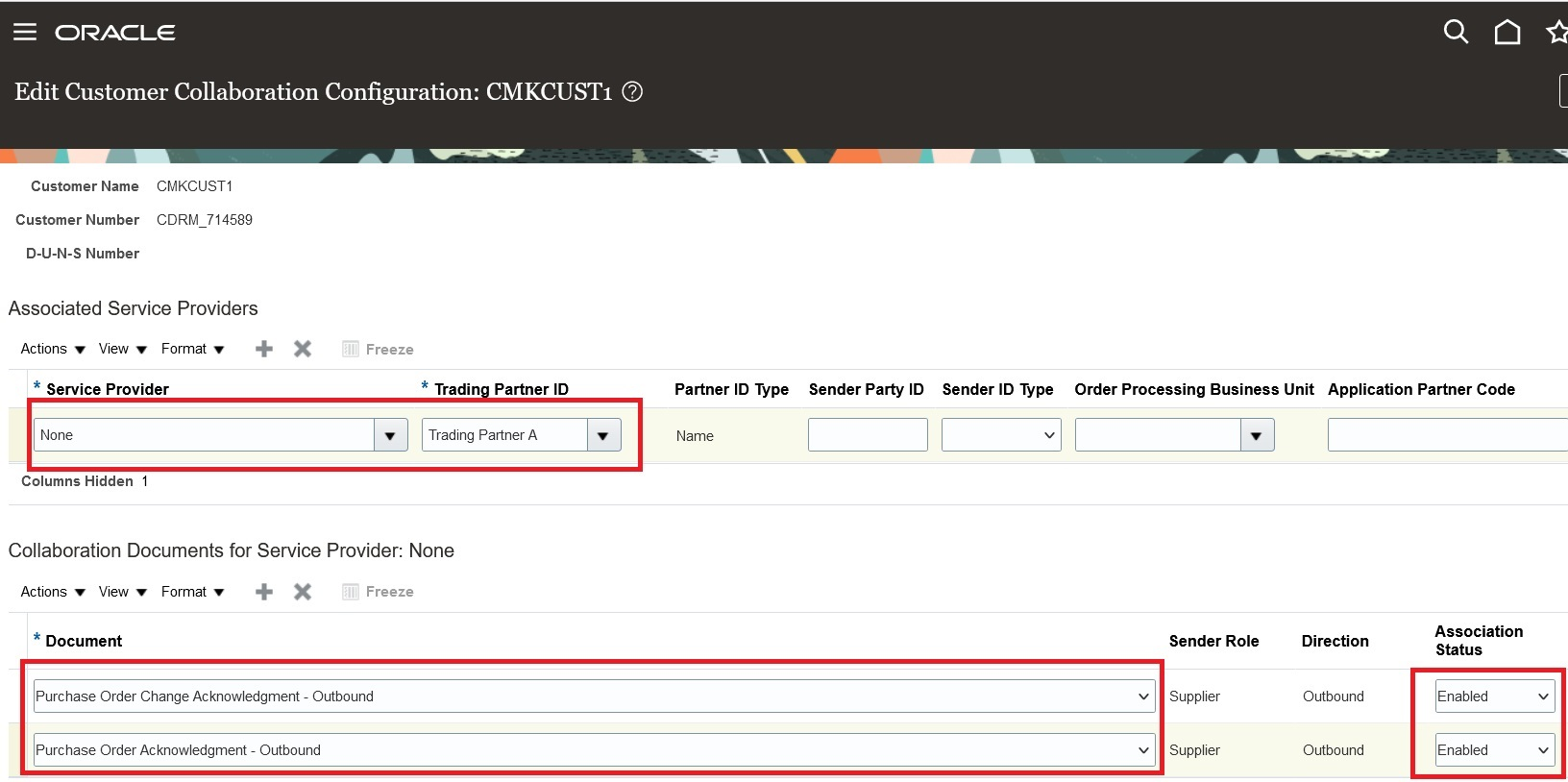Click customer name value CMKCUST1
This screenshot has height=782, width=1568.
pyautogui.click(x=194, y=186)
